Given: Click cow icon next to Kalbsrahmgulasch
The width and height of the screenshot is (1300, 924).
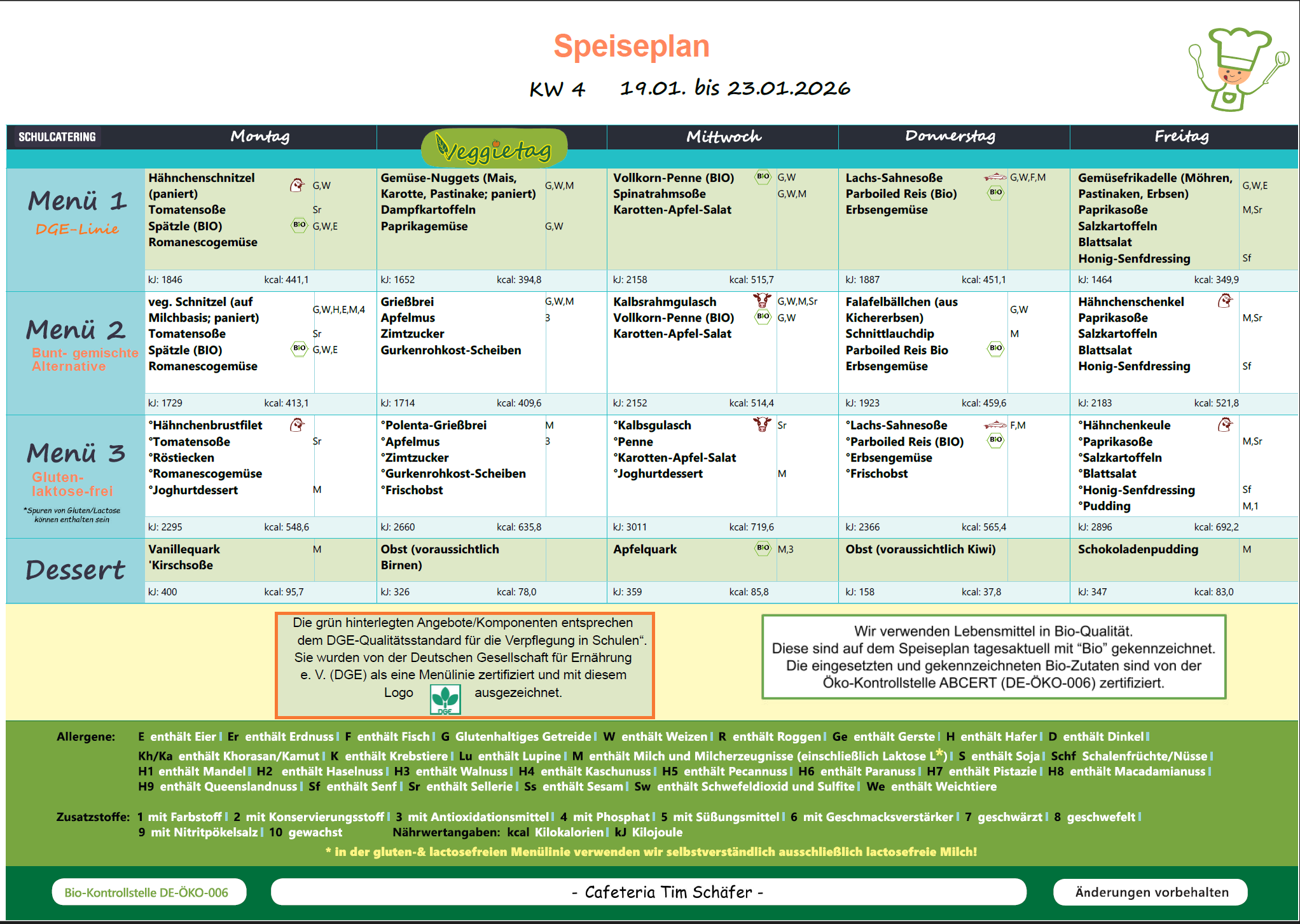Looking at the screenshot, I should [761, 300].
